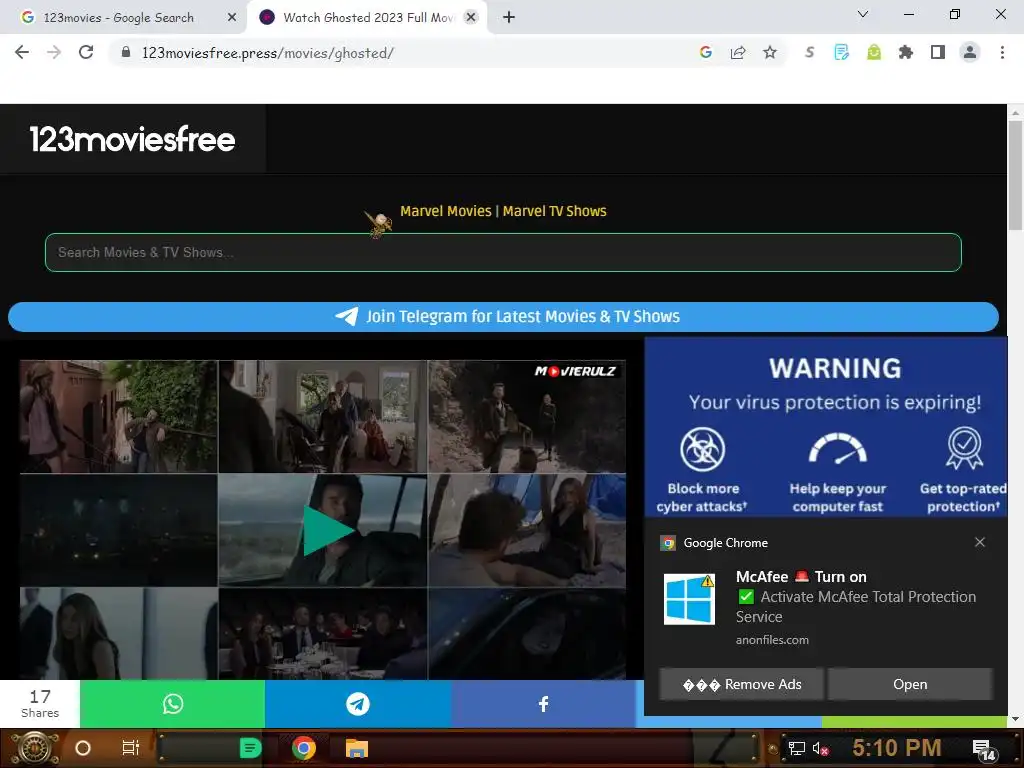
Task: View site lock security info
Action: 126,52
